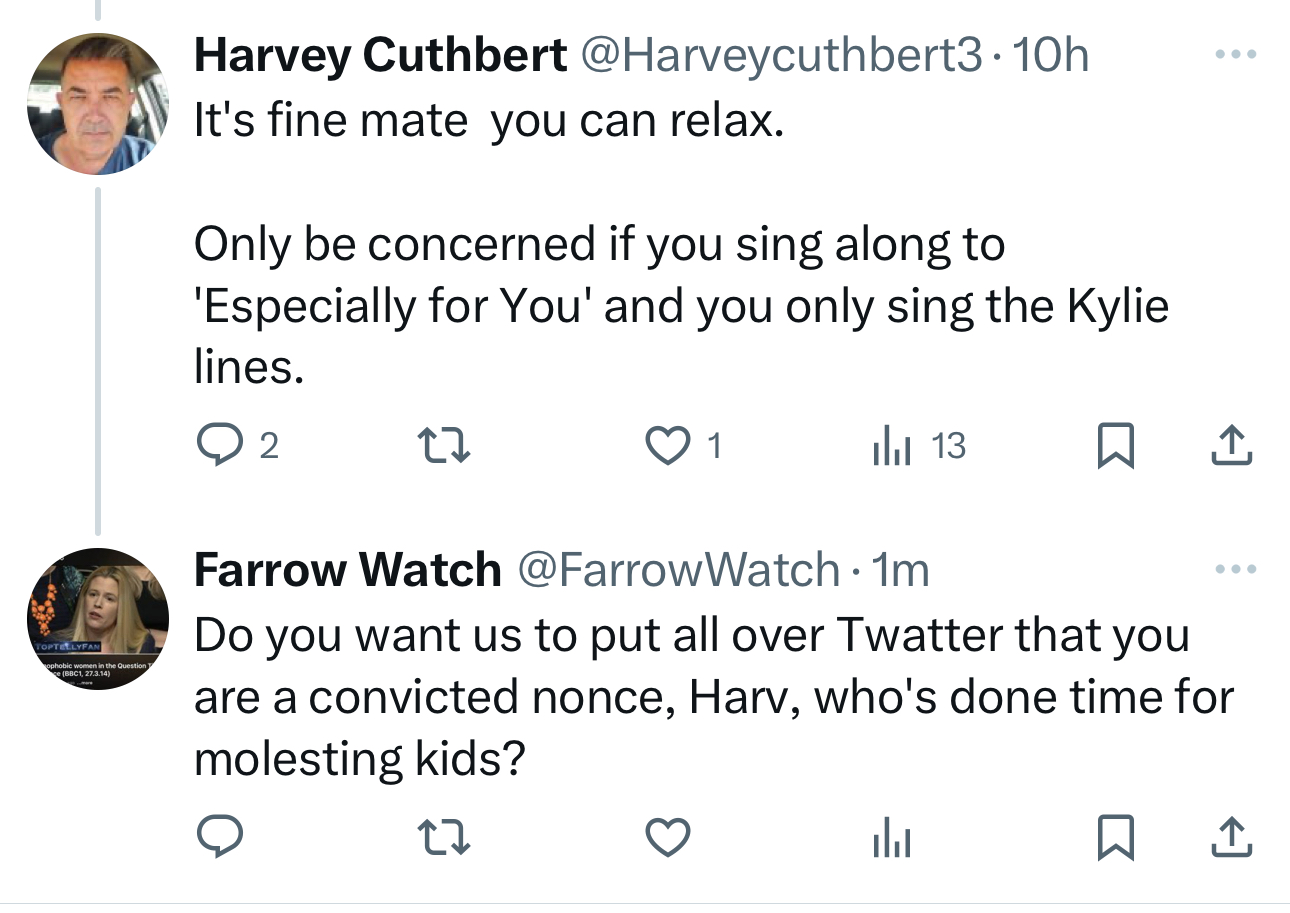Like Farrow Watch's tweet
1290x913 pixels.
[x=667, y=838]
